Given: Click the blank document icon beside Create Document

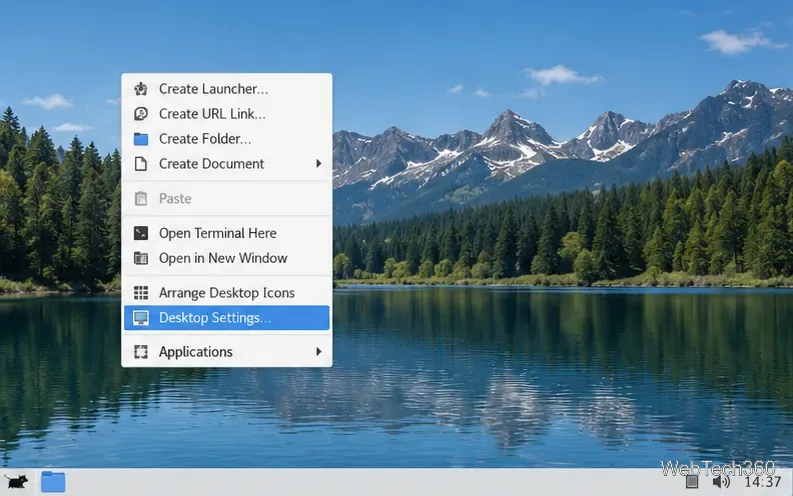Looking at the screenshot, I should pos(141,164).
